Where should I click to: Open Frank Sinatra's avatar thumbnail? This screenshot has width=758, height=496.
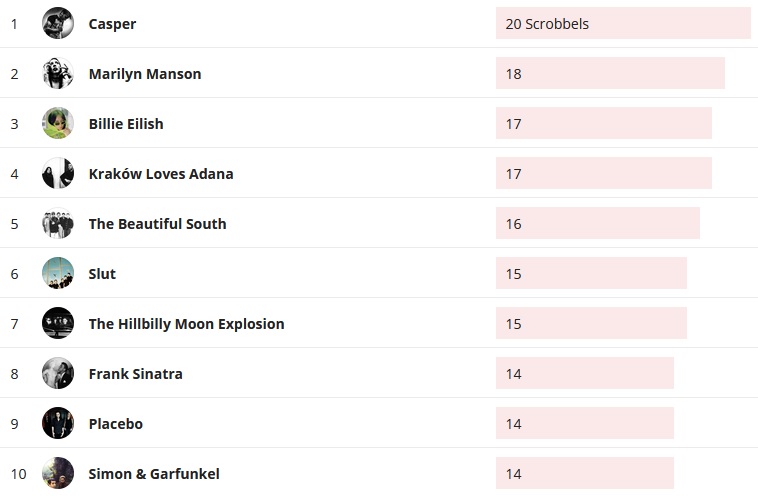[x=58, y=373]
